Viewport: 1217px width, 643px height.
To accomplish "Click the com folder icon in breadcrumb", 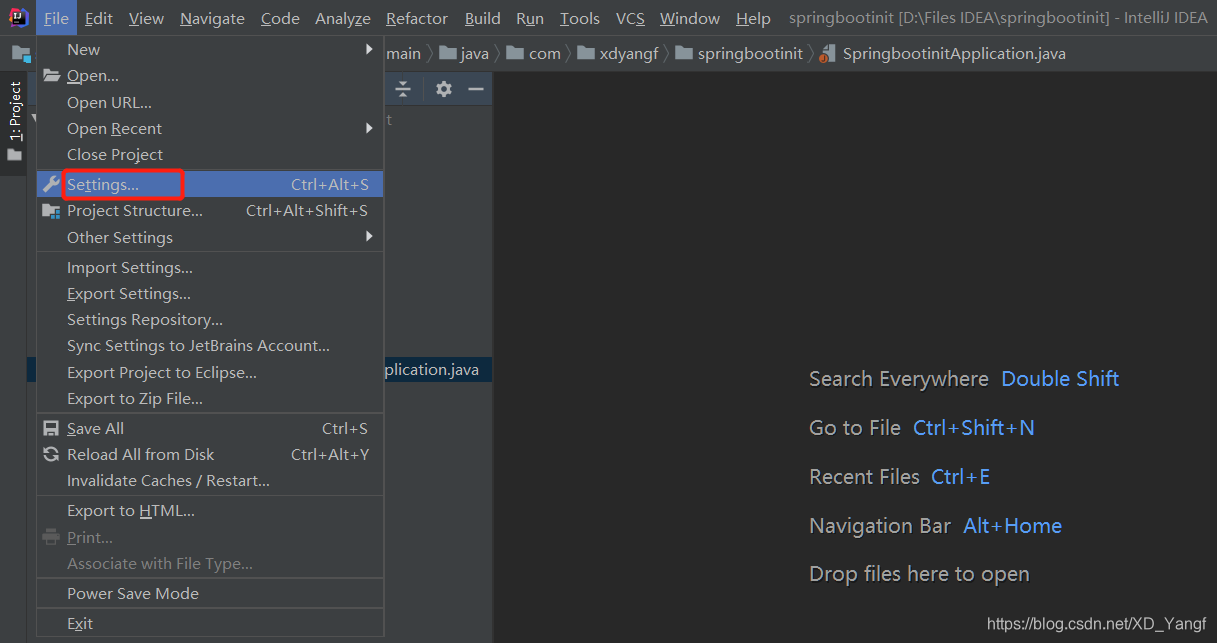I will pyautogui.click(x=515, y=53).
